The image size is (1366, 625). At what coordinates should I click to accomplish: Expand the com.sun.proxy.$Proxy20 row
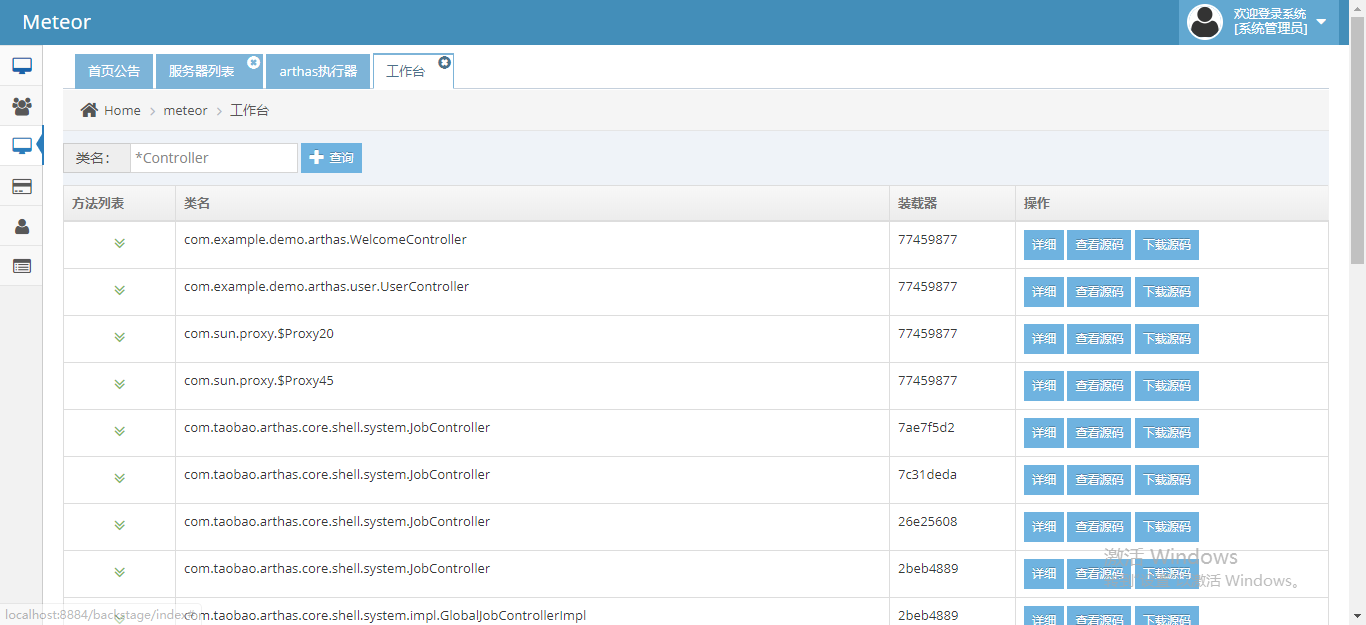coord(119,337)
